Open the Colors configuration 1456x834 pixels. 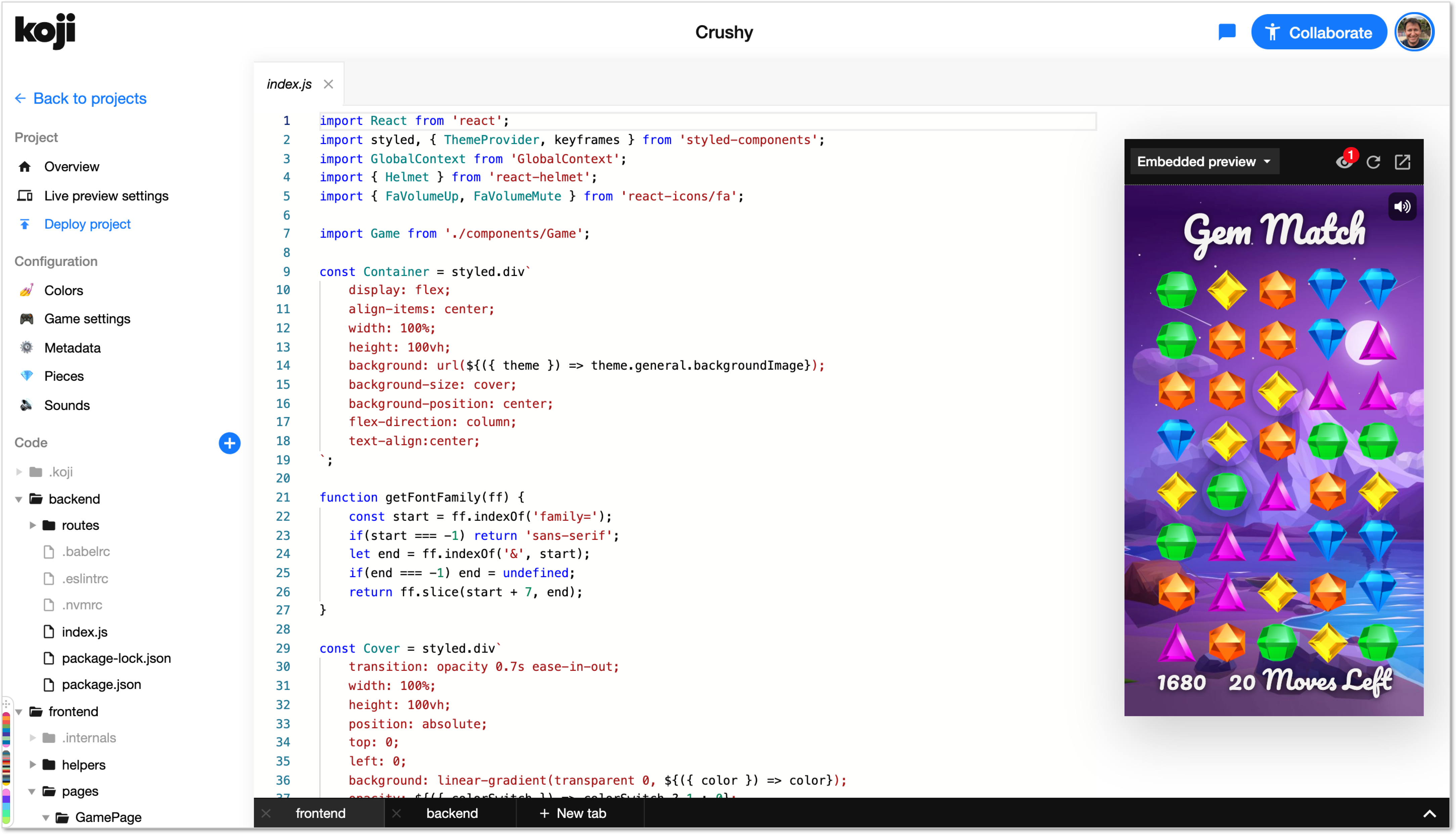63,290
